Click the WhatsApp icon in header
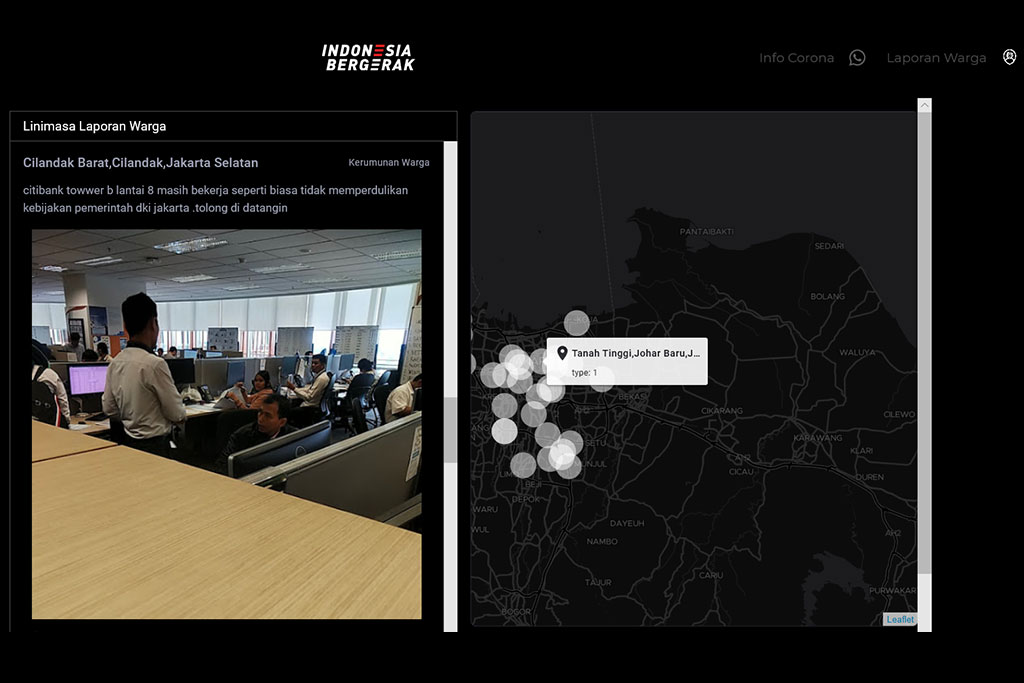The width and height of the screenshot is (1024, 683). [857, 58]
